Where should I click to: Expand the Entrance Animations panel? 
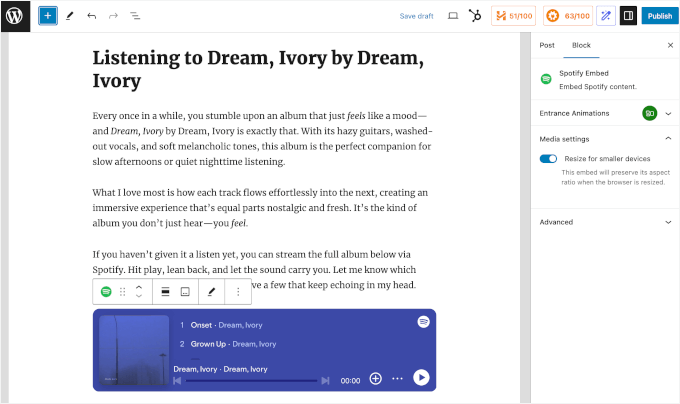(x=668, y=114)
